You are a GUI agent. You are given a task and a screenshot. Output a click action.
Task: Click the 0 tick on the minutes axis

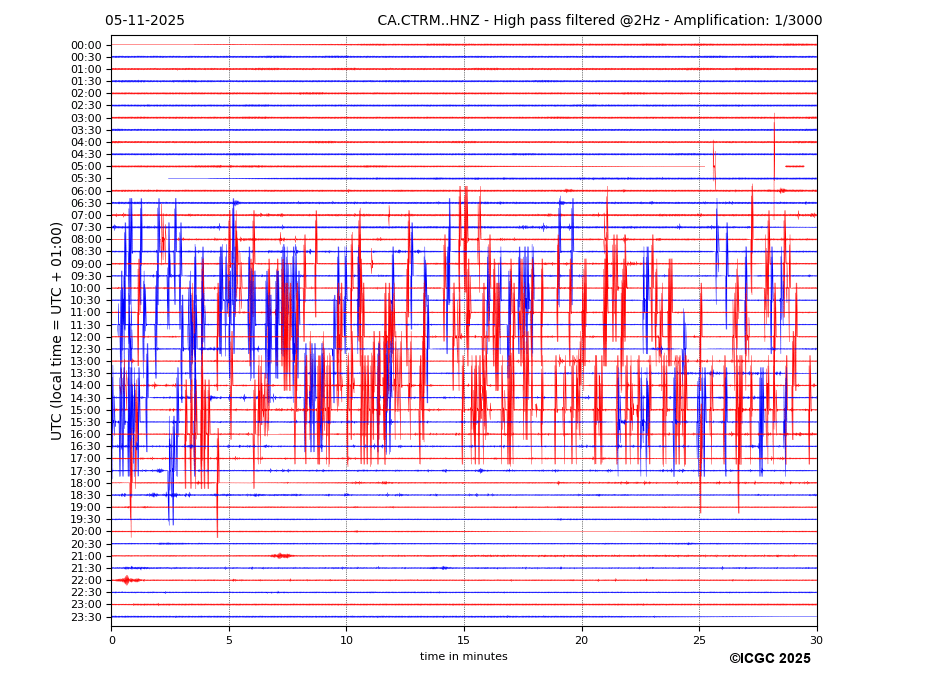point(112,640)
